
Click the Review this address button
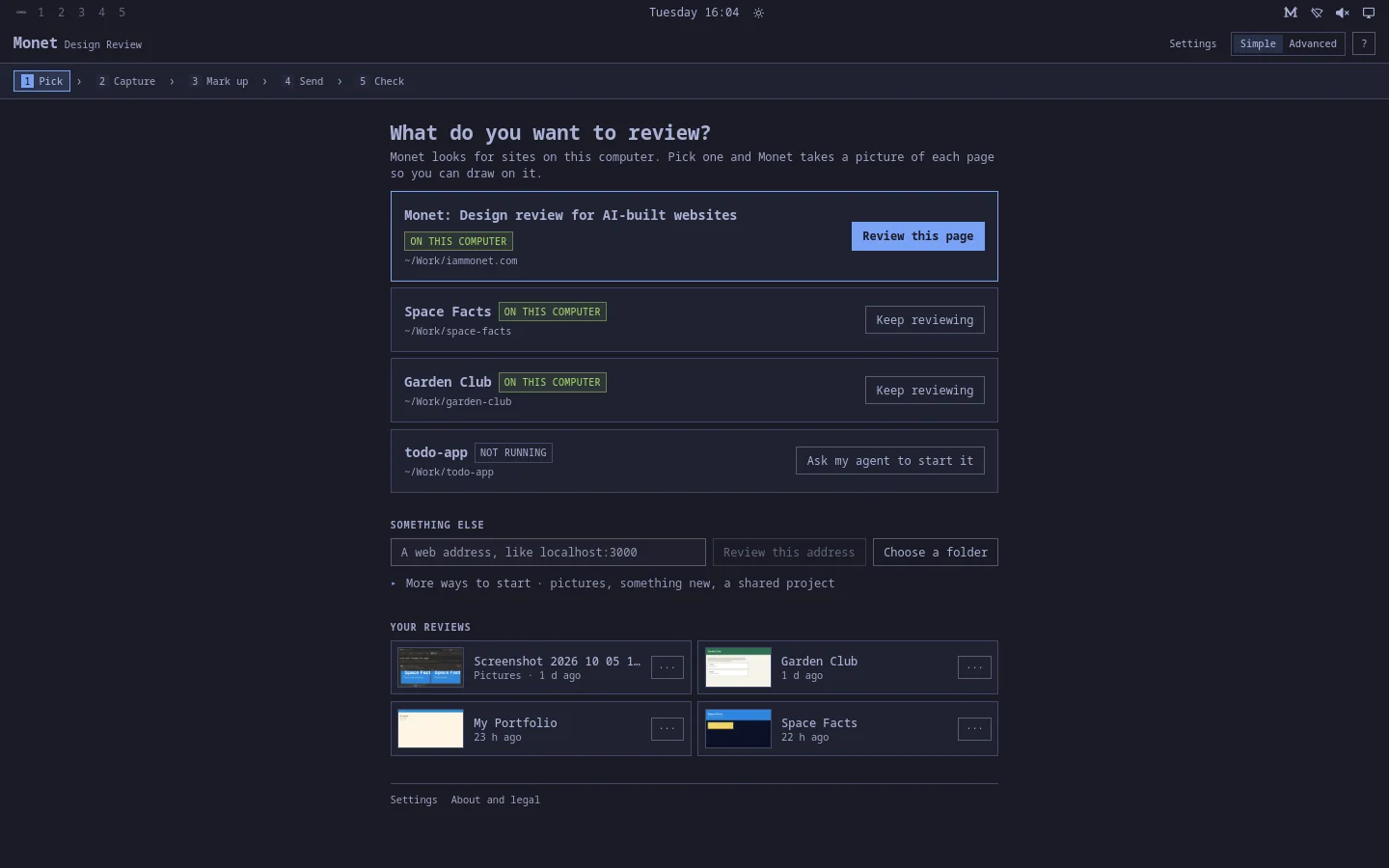(789, 553)
